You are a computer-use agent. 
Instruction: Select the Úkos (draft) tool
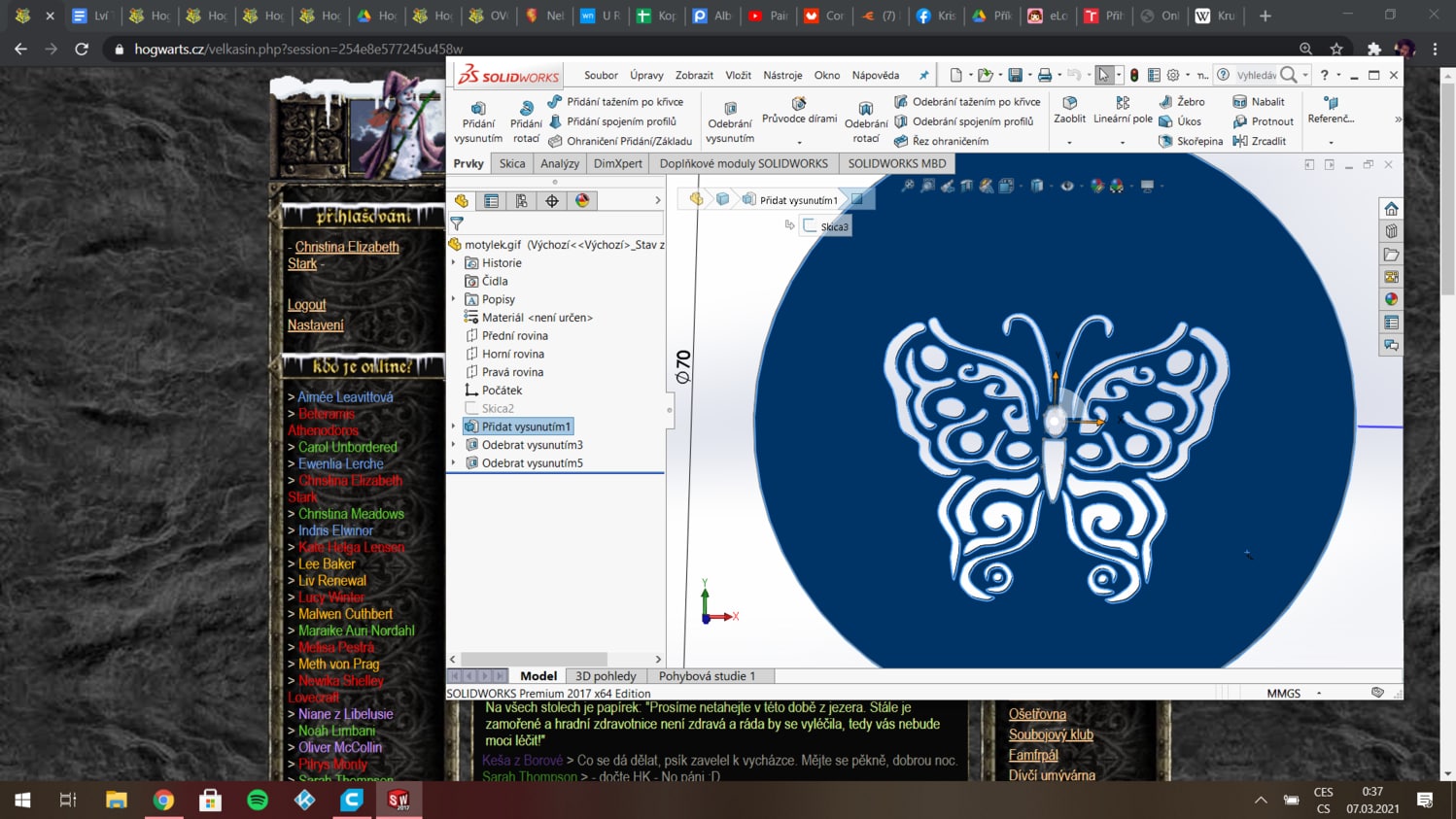[1180, 121]
